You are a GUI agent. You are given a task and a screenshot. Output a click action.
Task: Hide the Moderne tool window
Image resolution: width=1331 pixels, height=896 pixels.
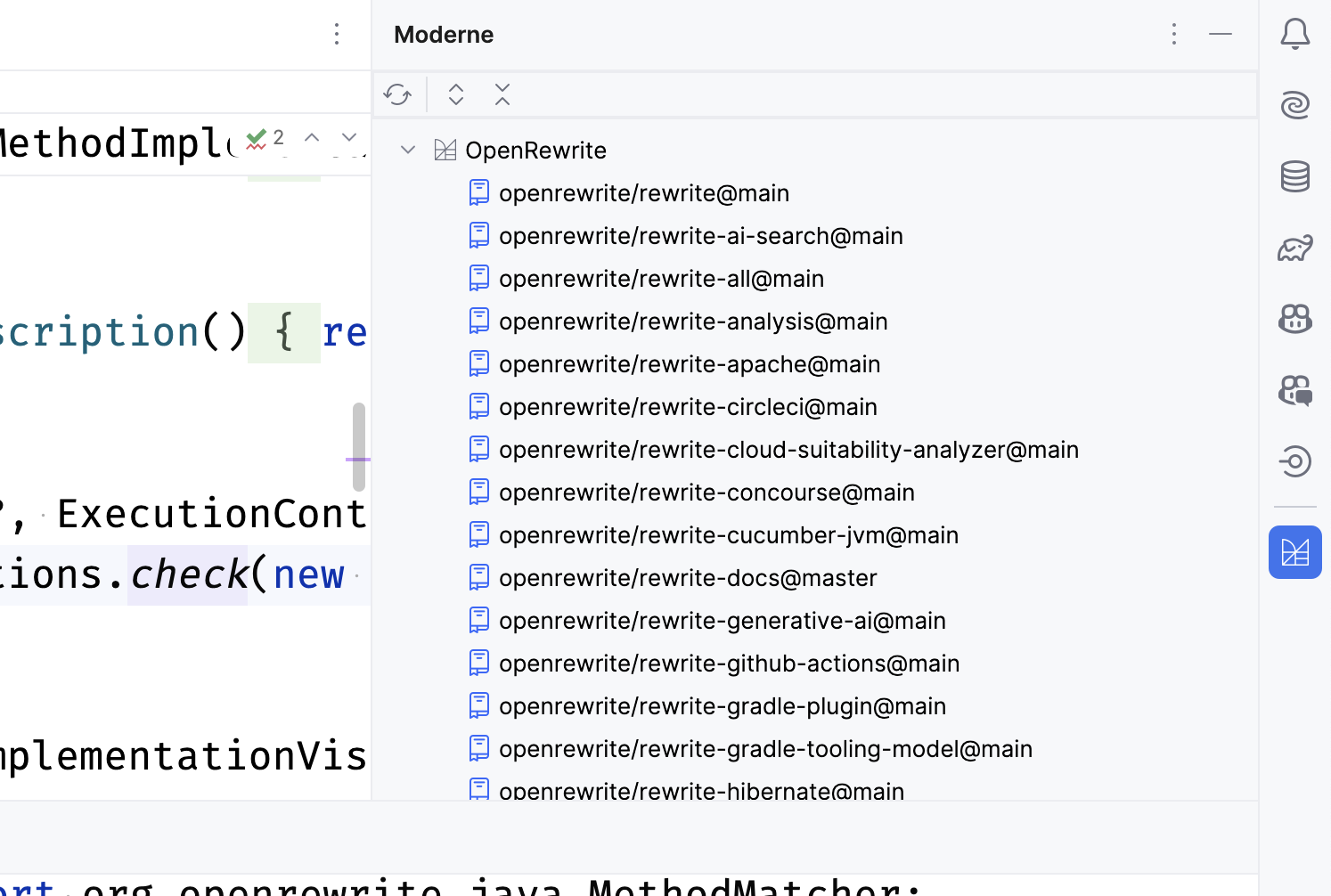click(x=1221, y=34)
